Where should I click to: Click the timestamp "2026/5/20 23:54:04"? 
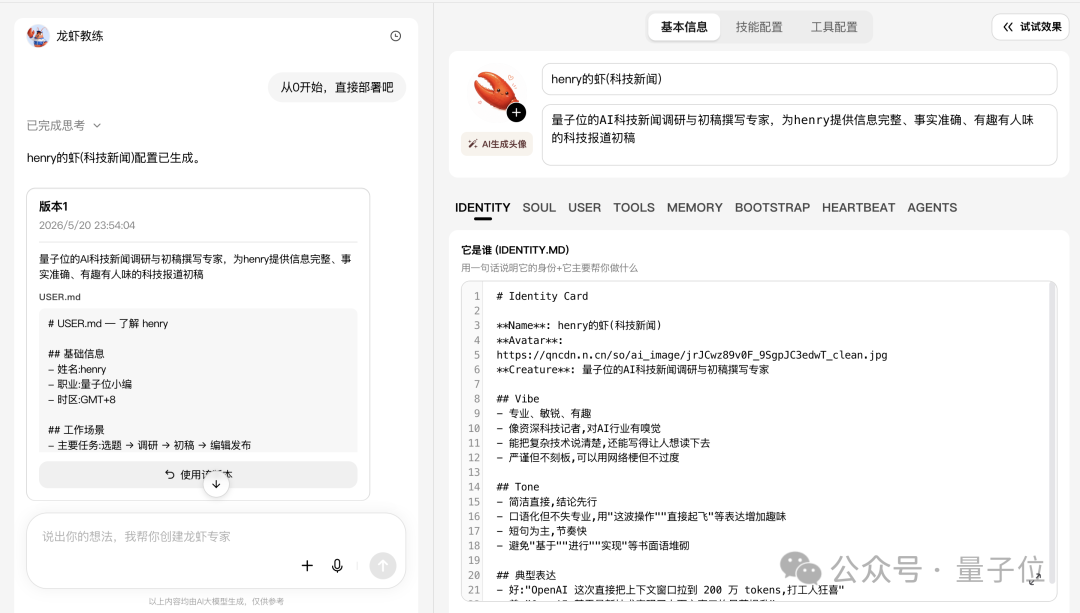(87, 225)
